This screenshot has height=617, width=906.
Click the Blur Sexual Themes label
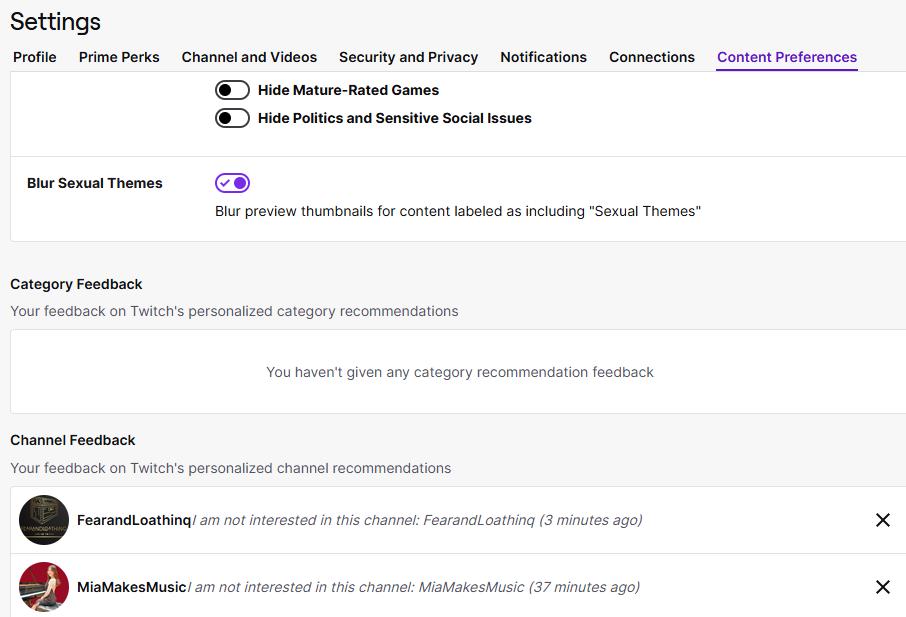pyautogui.click(x=95, y=182)
